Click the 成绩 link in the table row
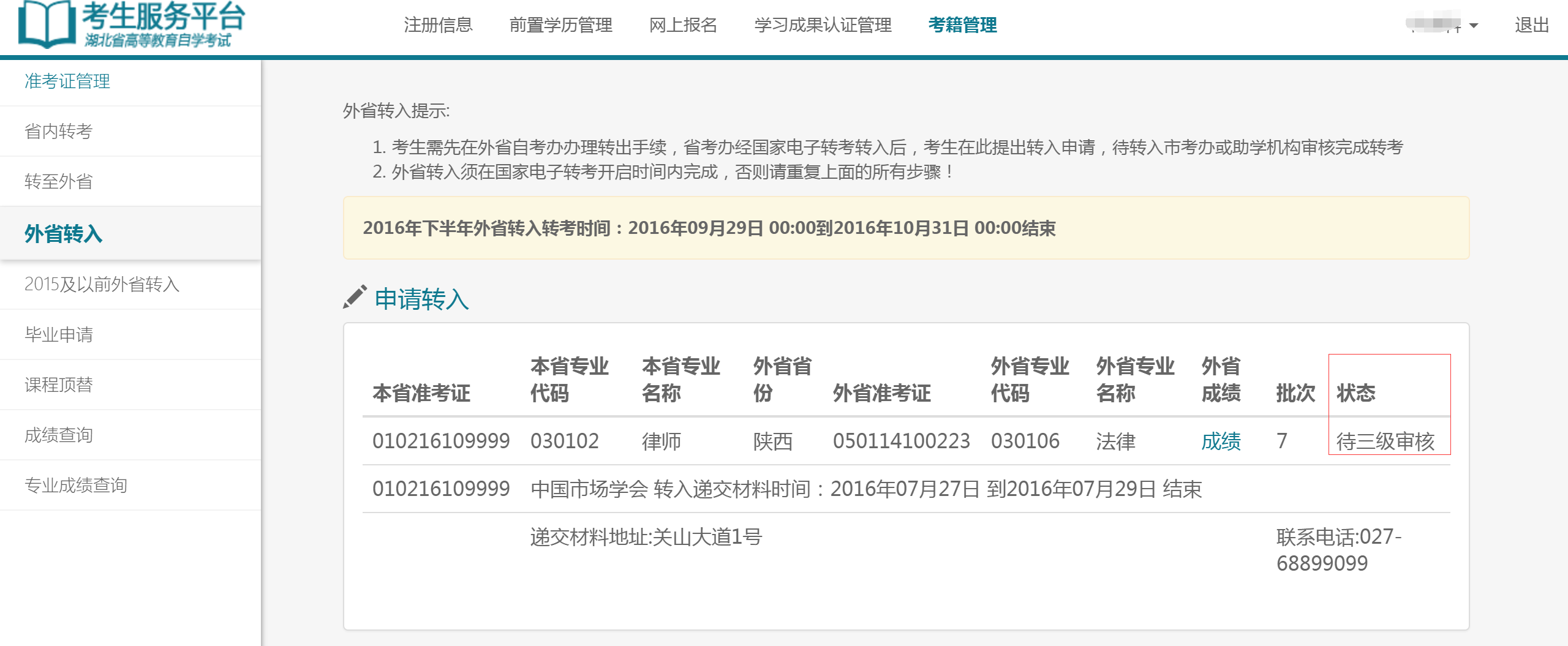Screen dimensions: 1568x646 coord(1221,441)
